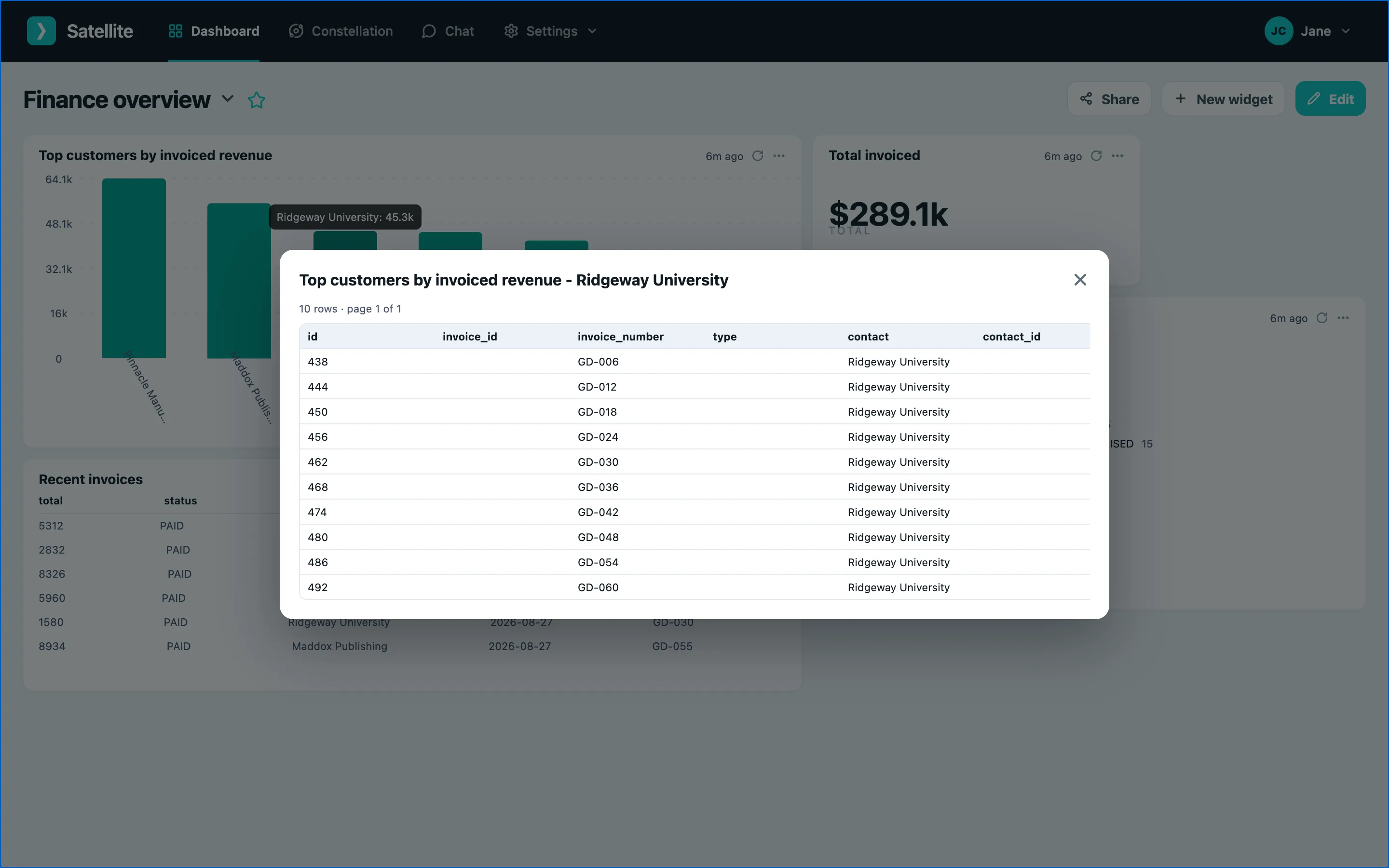Select row with id 468
Screen dimensions: 1389x868
click(694, 488)
